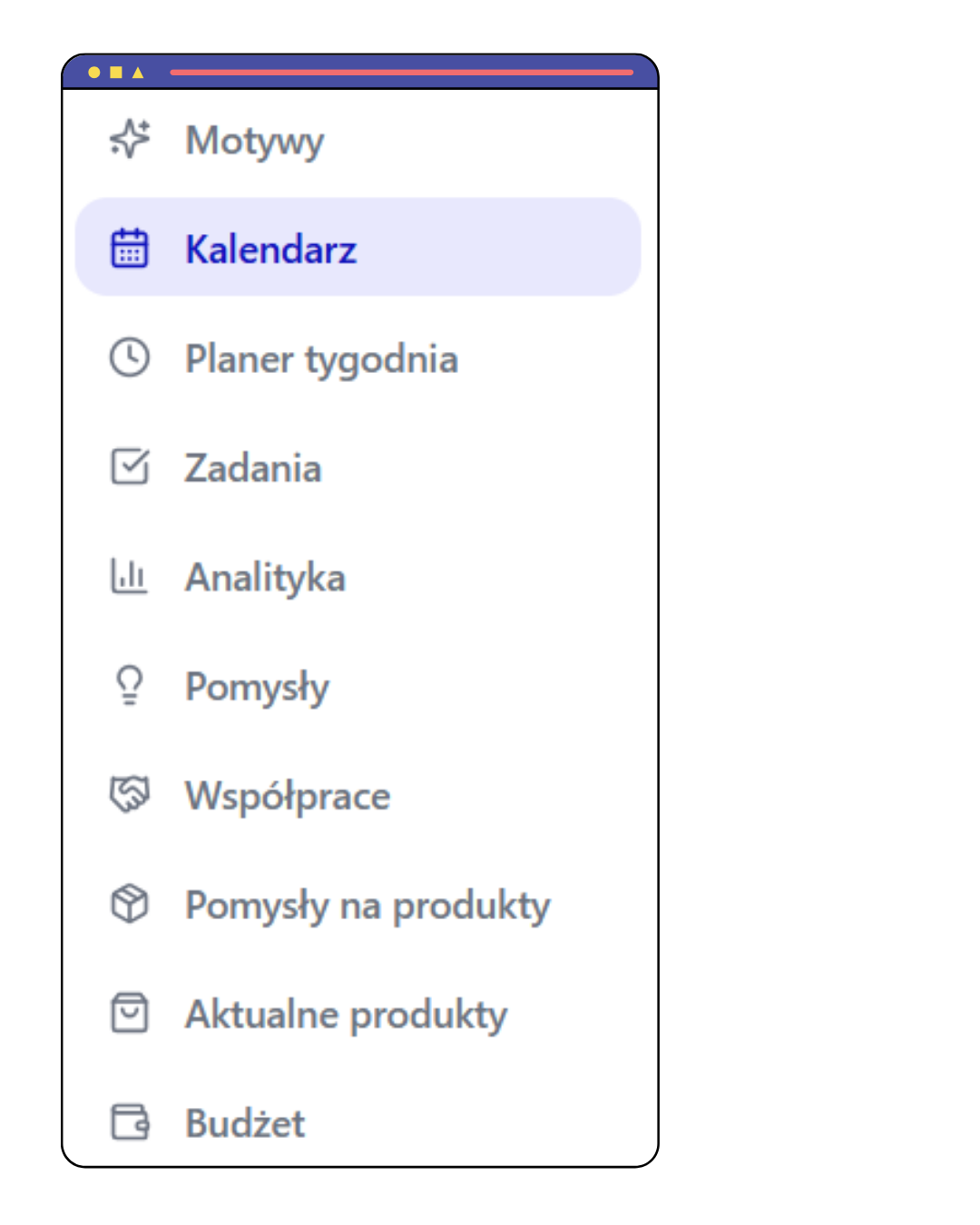The height and width of the screenshot is (1225, 980).
Task: Open Pomysły na produkty
Action: [x=367, y=905]
